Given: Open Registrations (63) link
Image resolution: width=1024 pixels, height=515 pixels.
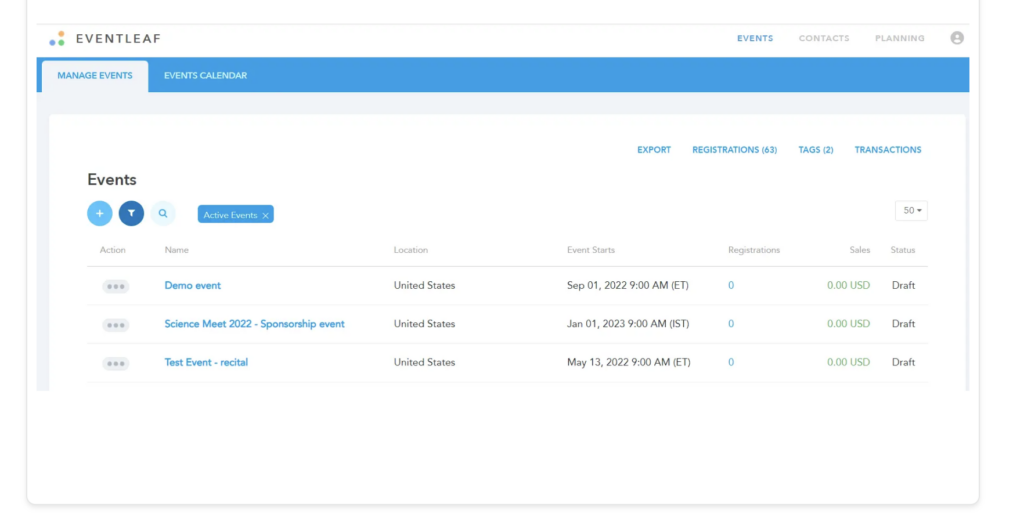Looking at the screenshot, I should pyautogui.click(x=734, y=150).
